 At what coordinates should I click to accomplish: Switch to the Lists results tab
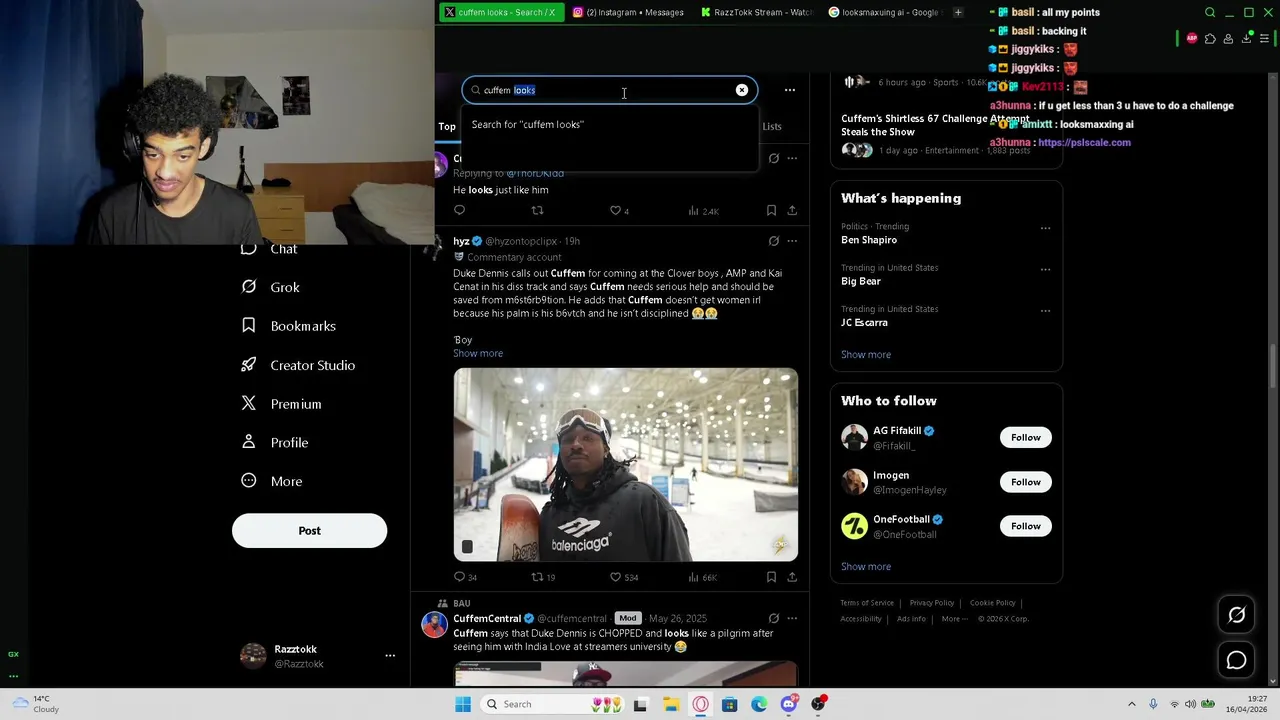point(772,126)
